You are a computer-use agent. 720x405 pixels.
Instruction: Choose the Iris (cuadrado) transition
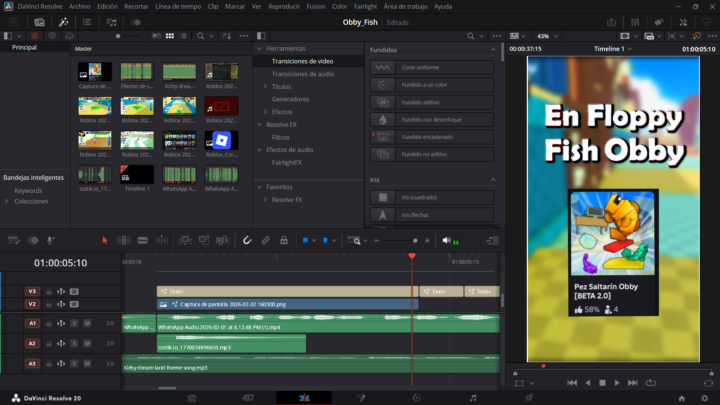pos(432,197)
